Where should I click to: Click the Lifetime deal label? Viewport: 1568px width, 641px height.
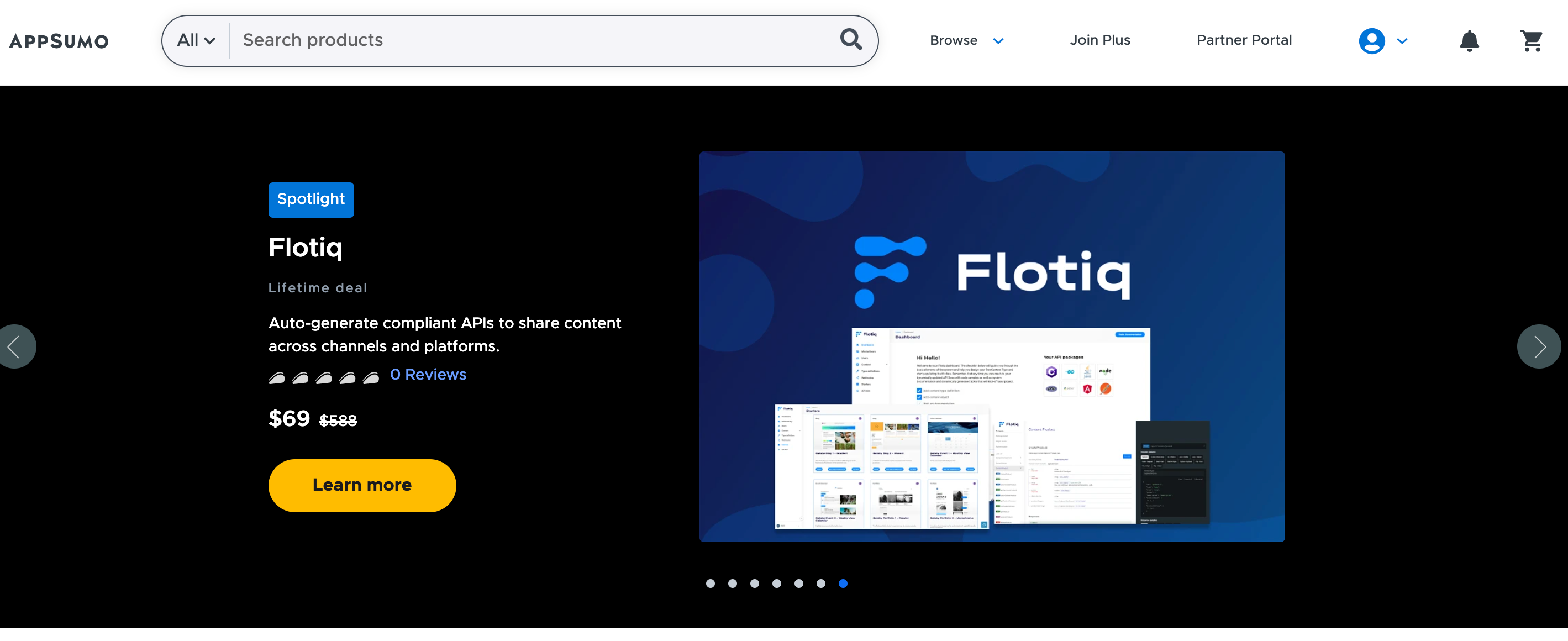click(x=318, y=288)
